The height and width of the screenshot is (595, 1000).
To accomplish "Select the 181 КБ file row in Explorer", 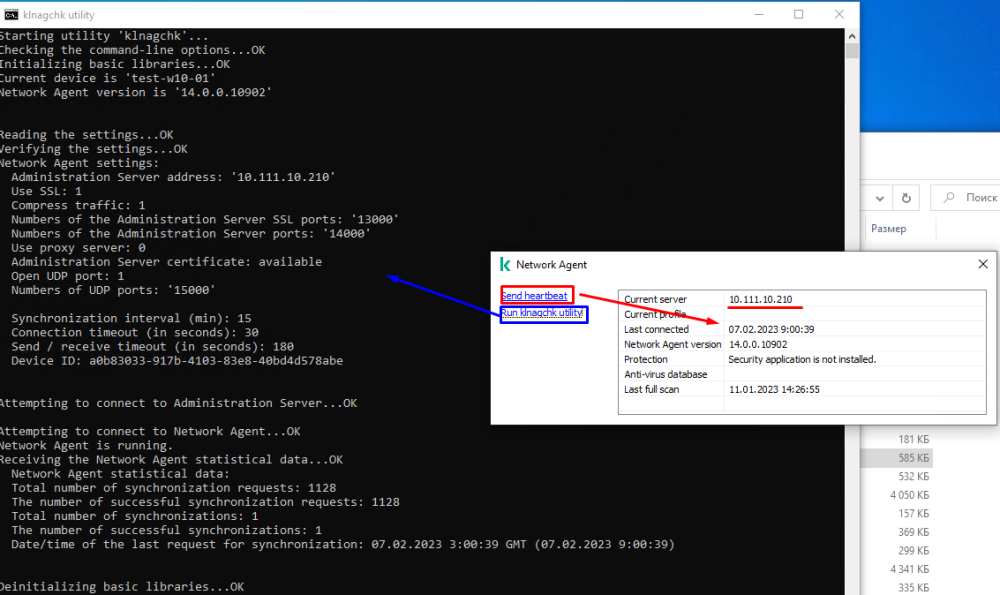I will point(897,439).
